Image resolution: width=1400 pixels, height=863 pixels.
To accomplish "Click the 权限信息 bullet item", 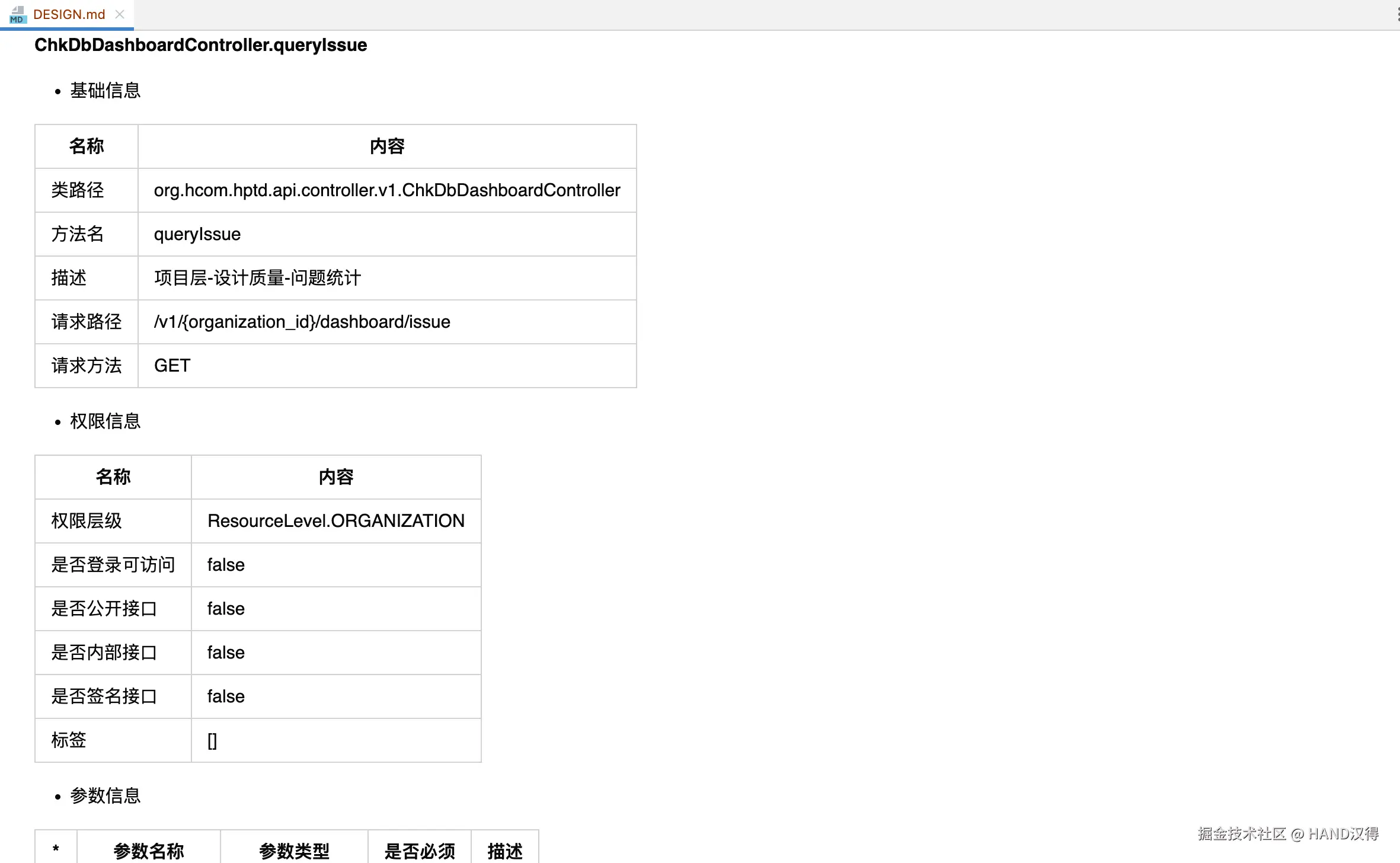I will pos(105,421).
